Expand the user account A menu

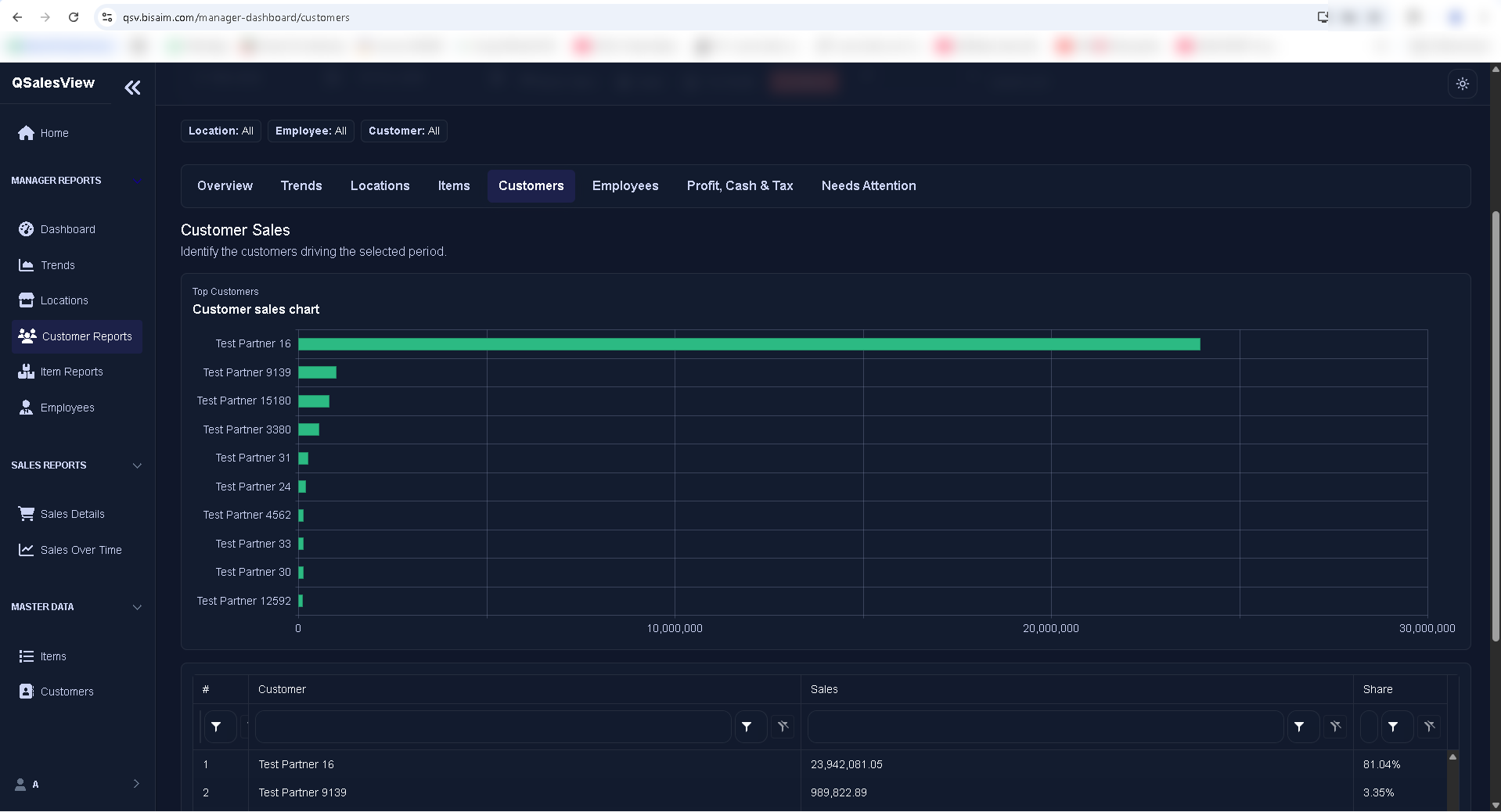(x=77, y=784)
